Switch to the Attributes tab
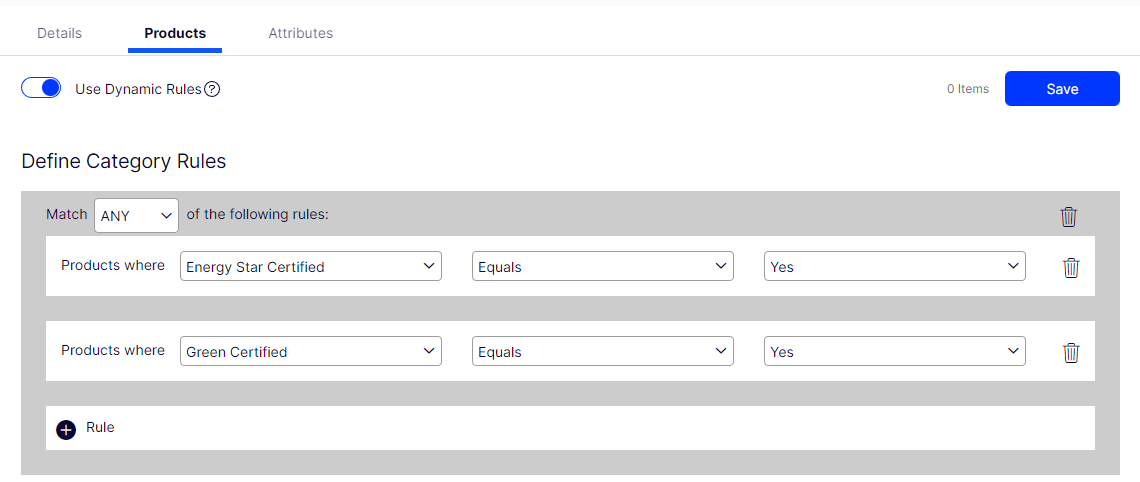Viewport: 1140px width, 482px height. click(x=300, y=33)
